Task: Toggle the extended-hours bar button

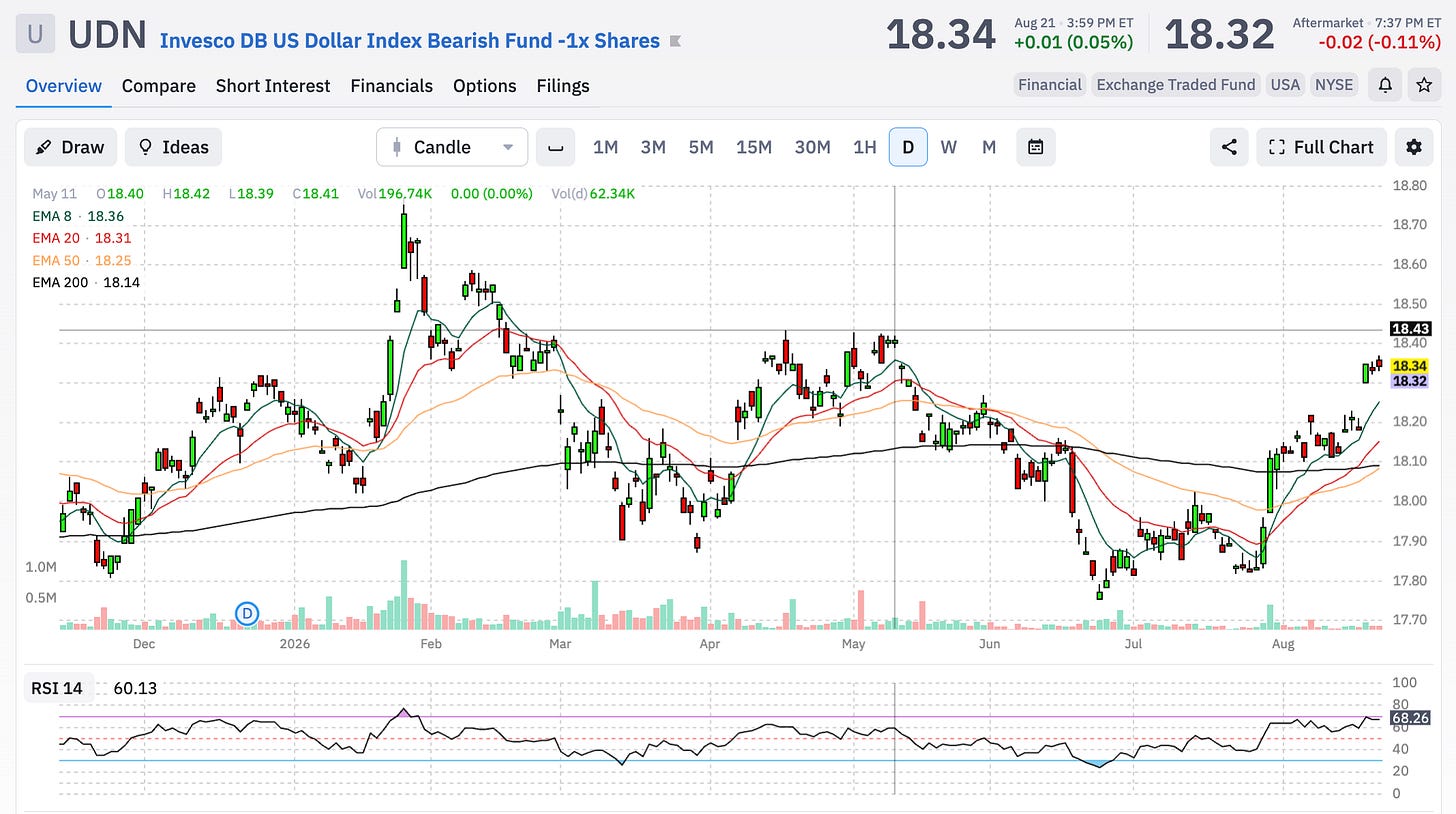Action: point(555,147)
